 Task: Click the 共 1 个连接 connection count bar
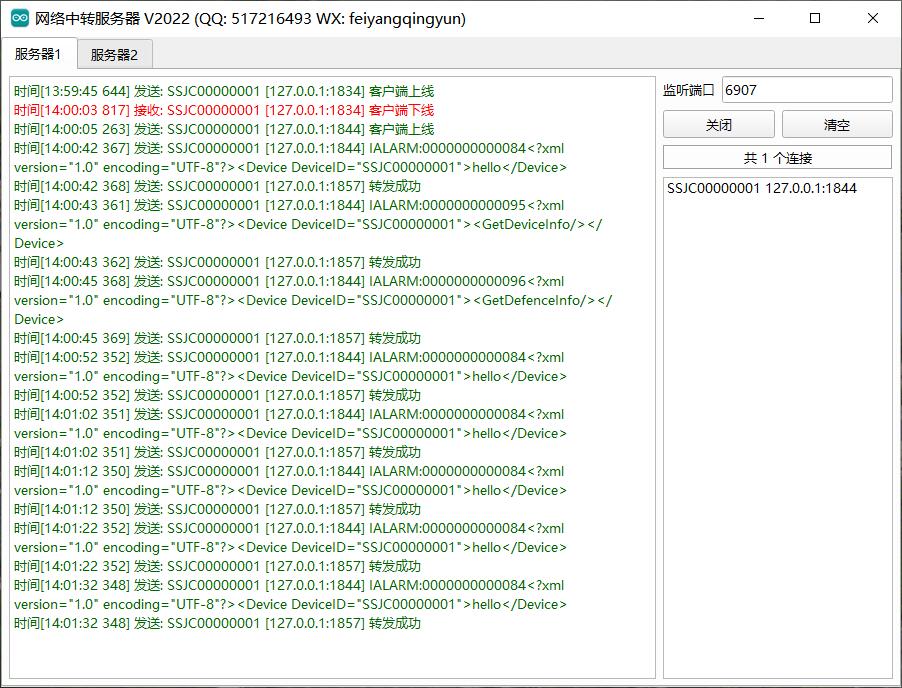pyautogui.click(x=777, y=158)
